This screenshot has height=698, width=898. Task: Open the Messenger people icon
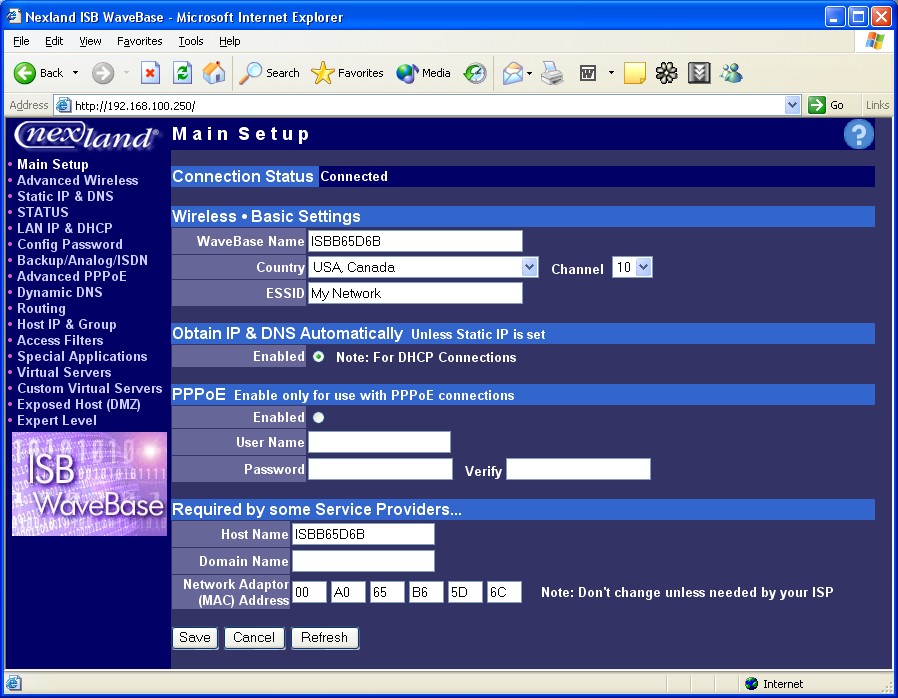tap(731, 73)
